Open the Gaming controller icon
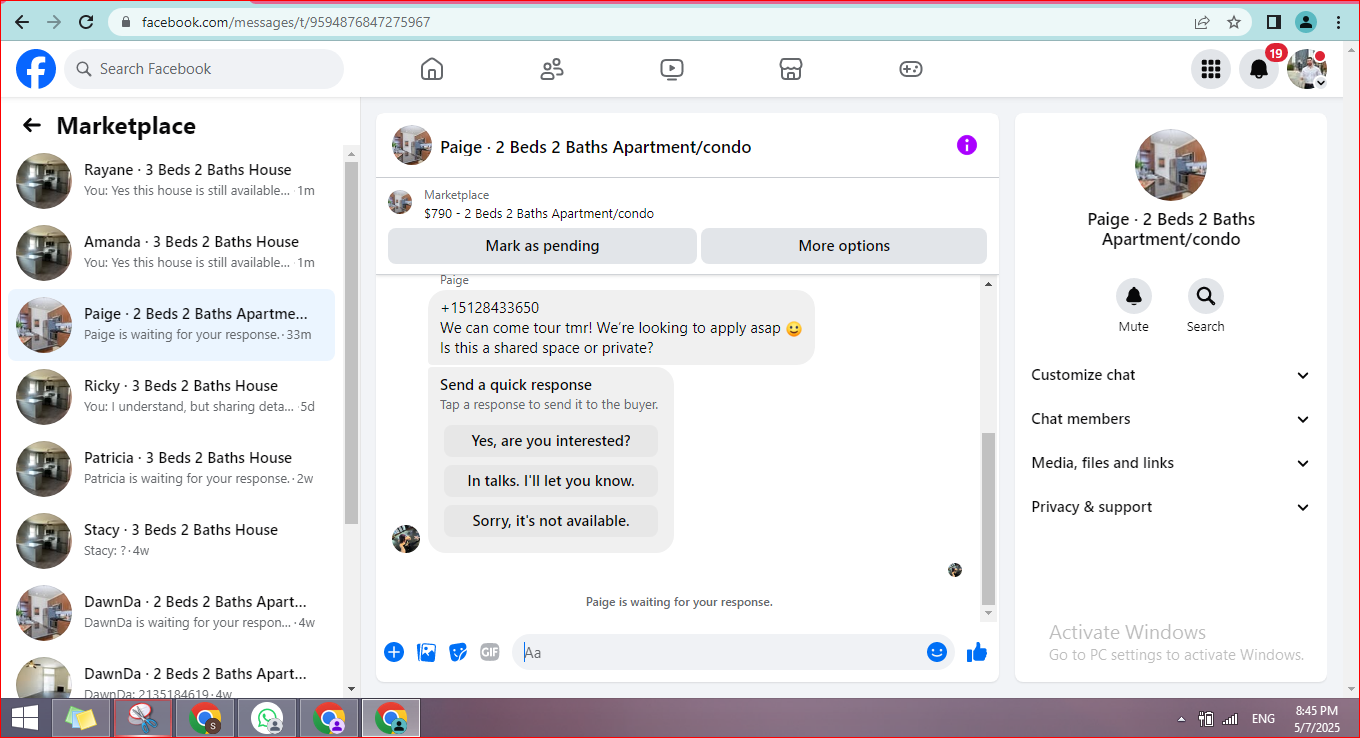Image resolution: width=1360 pixels, height=738 pixels. pos(910,69)
